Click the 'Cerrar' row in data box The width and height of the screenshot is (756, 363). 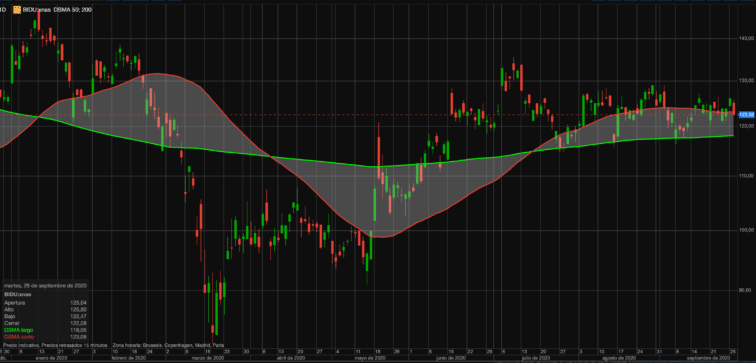(x=44, y=323)
